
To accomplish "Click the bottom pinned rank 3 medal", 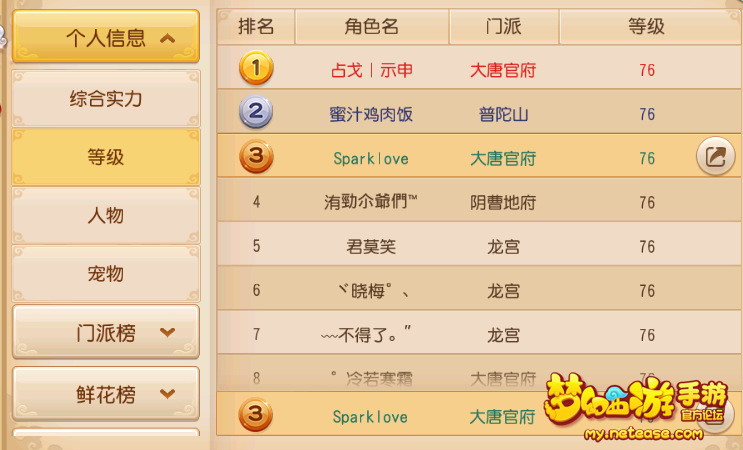I will [255, 414].
